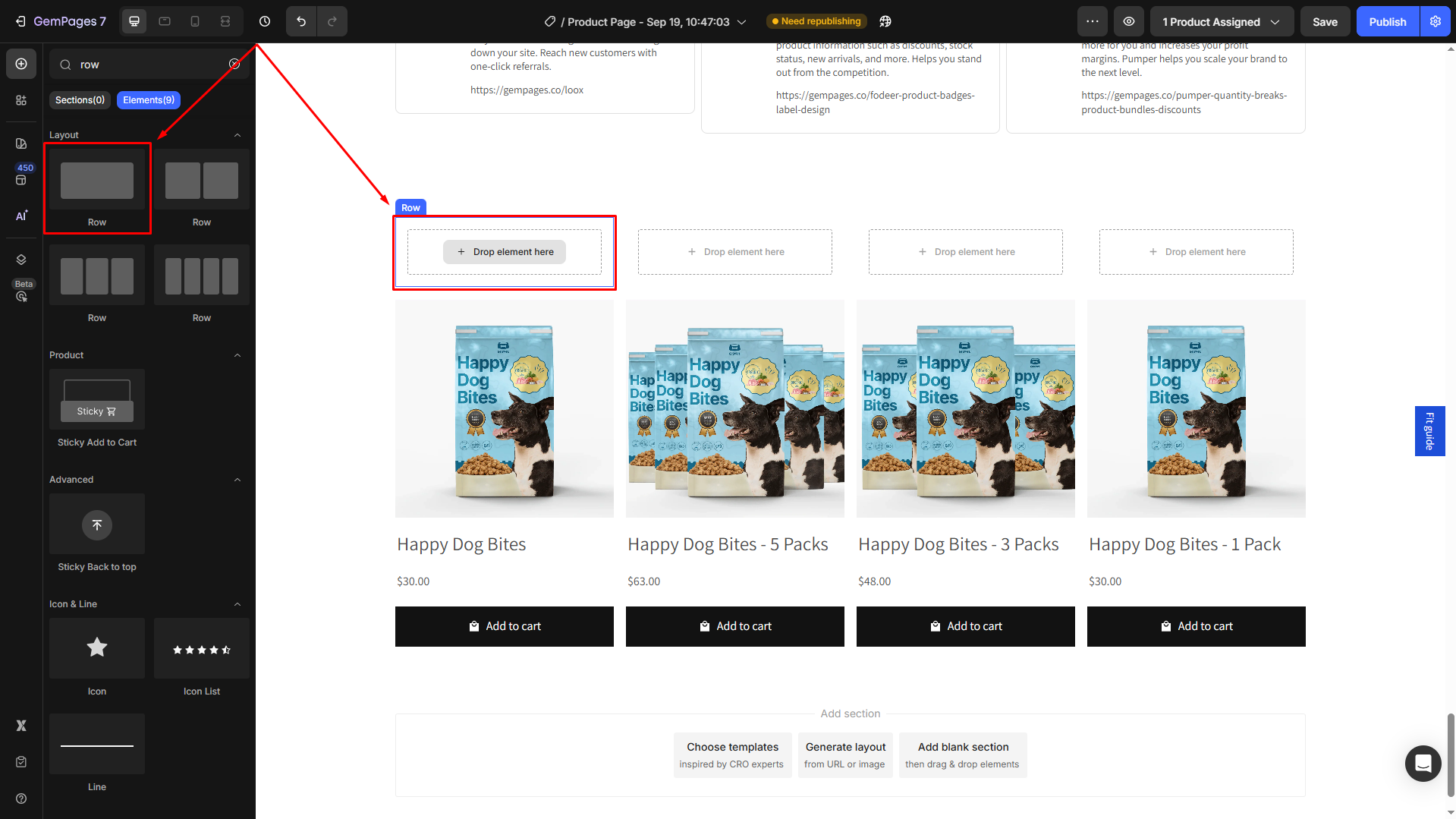Select the four-column Row layout
The width and height of the screenshot is (1456, 819).
click(x=202, y=276)
